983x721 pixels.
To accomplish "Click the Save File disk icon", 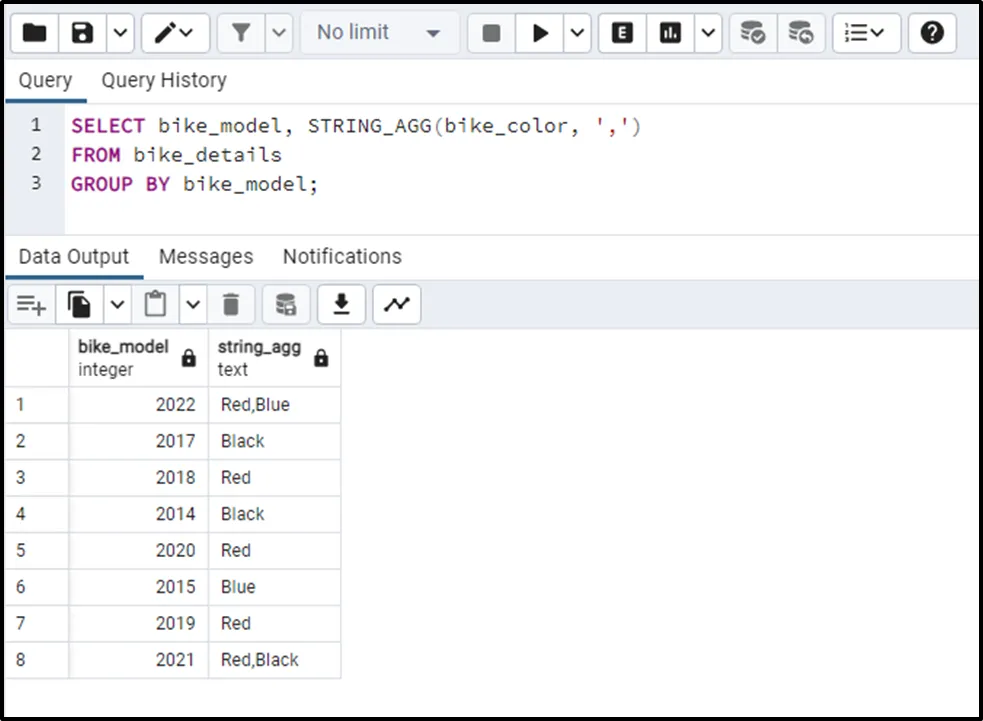I will (x=83, y=33).
